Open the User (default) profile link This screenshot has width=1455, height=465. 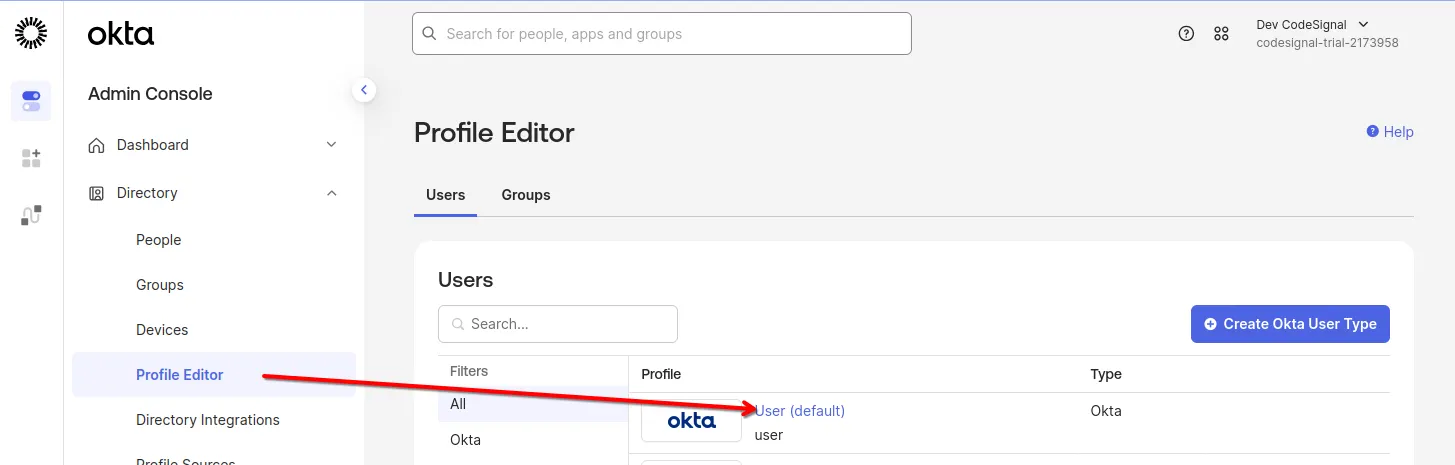pos(800,411)
